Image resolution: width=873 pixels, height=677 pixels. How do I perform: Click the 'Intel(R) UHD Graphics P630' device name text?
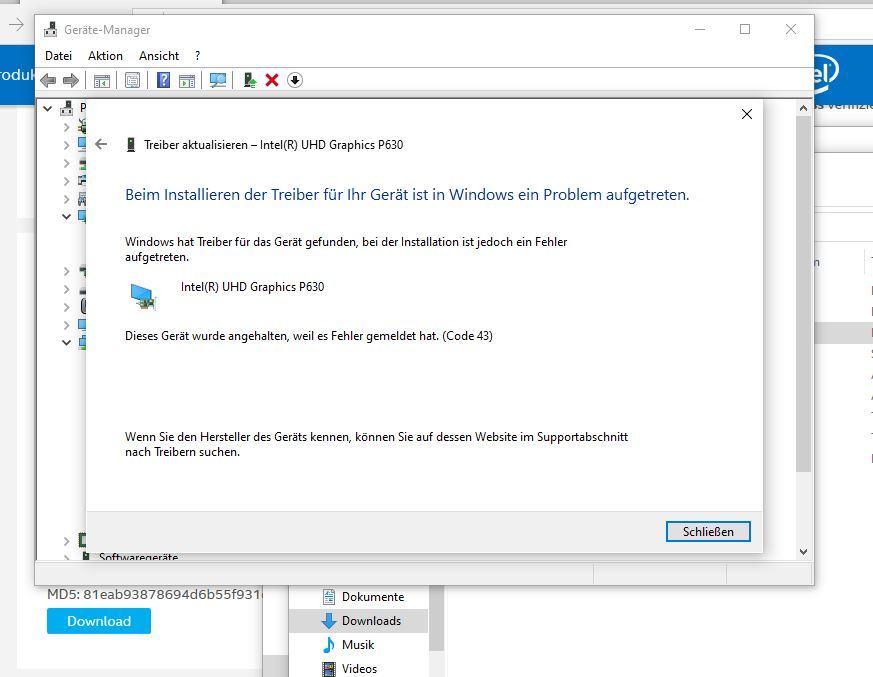pyautogui.click(x=252, y=287)
